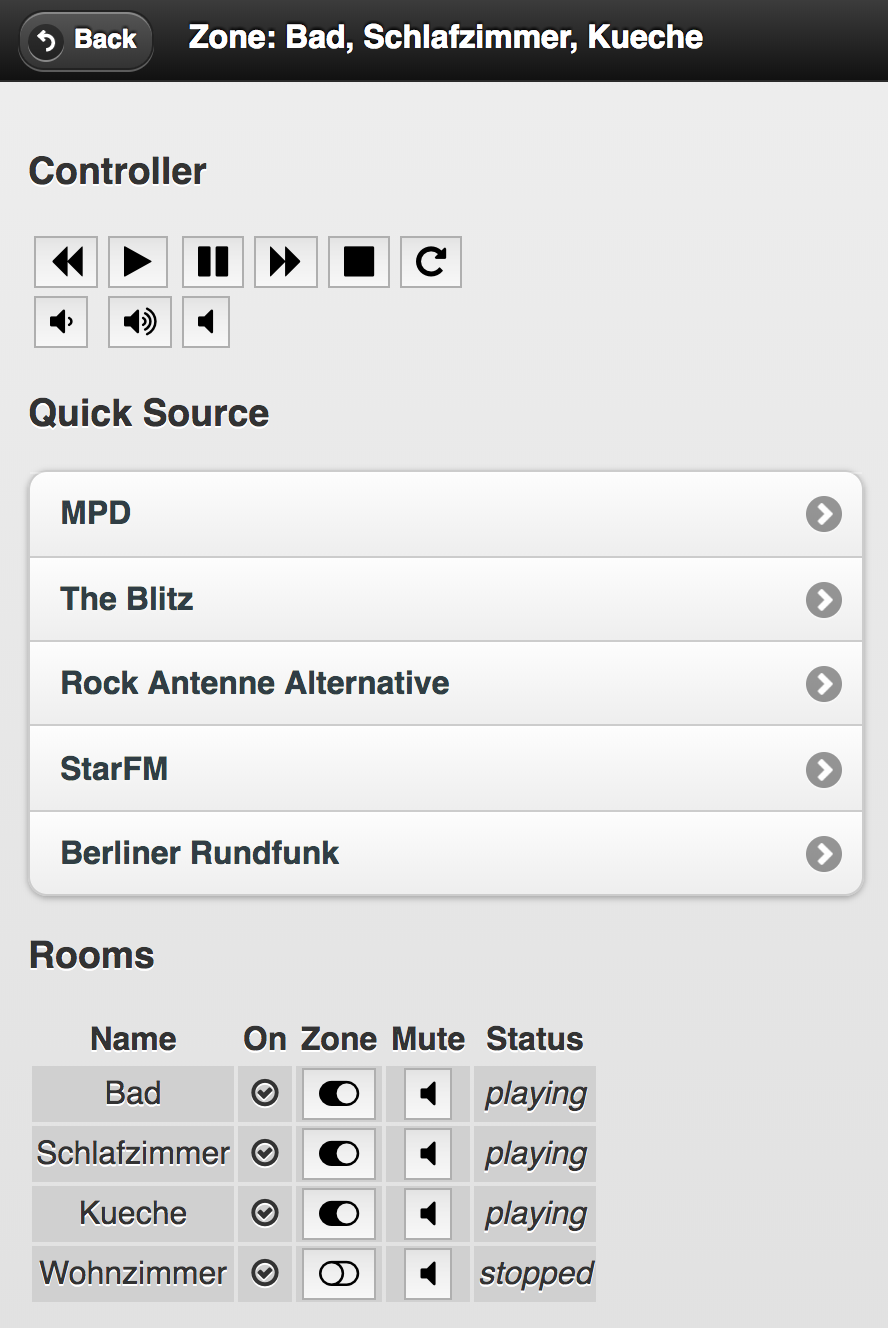The image size is (888, 1328).
Task: Expand the Berliner Rundfunk arrow
Action: click(823, 854)
